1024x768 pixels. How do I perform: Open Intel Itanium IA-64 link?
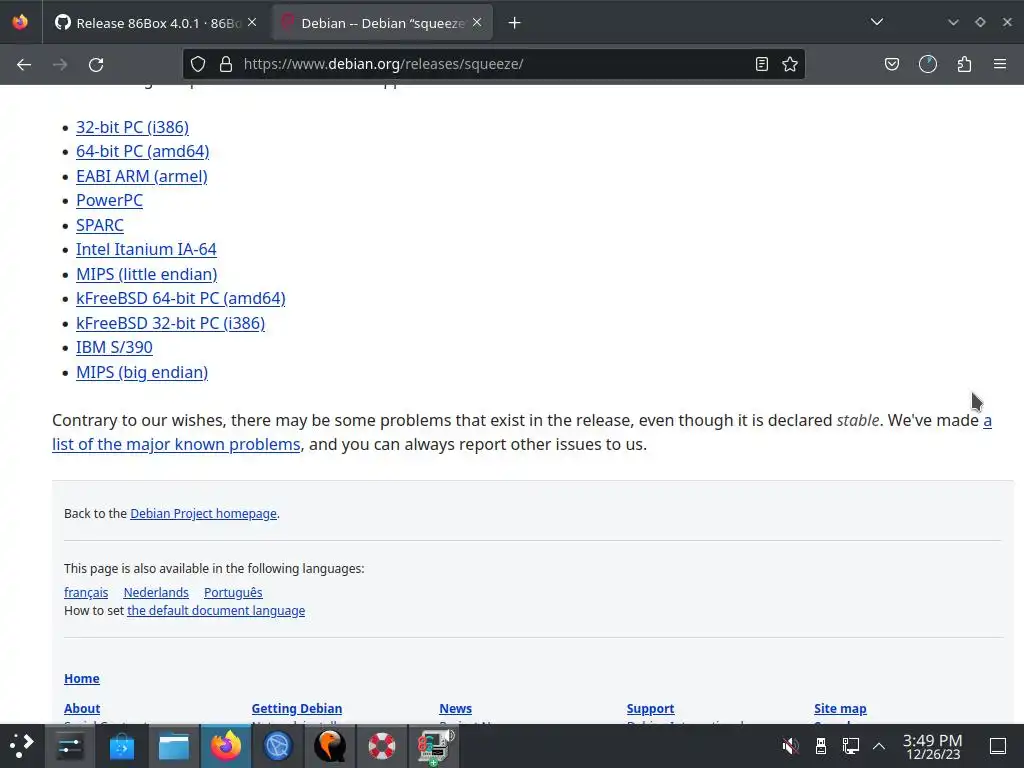tap(146, 249)
